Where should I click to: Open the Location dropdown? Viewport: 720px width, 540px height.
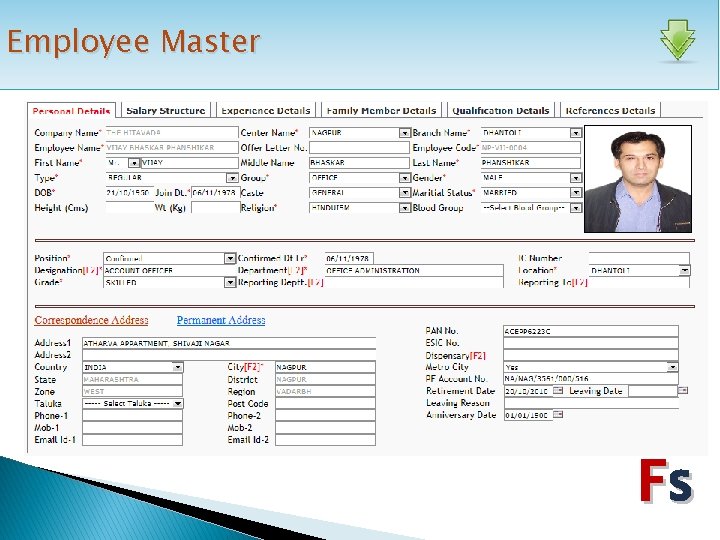(x=684, y=270)
